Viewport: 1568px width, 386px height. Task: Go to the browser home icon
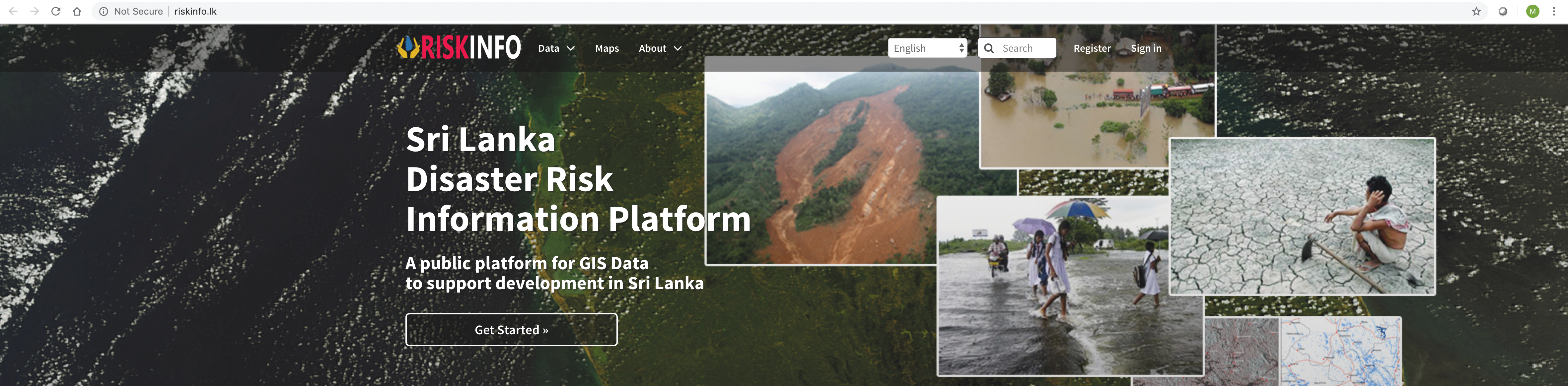(x=77, y=12)
